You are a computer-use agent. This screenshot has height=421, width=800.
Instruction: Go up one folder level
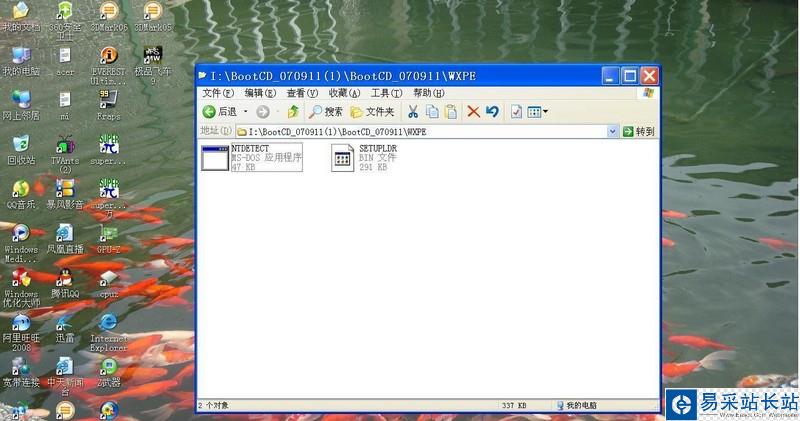coord(293,112)
